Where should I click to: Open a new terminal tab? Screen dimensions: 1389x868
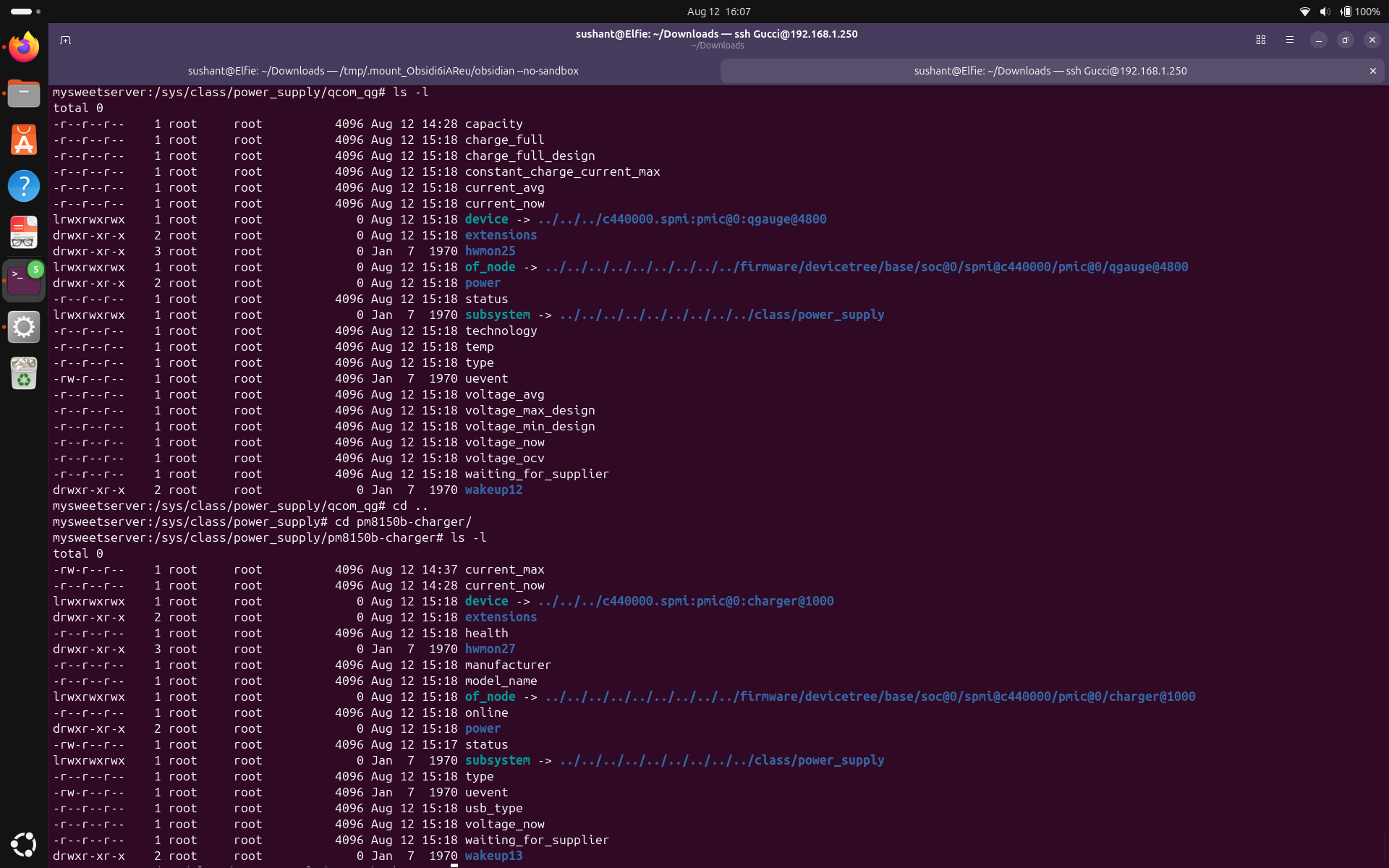[x=65, y=41]
